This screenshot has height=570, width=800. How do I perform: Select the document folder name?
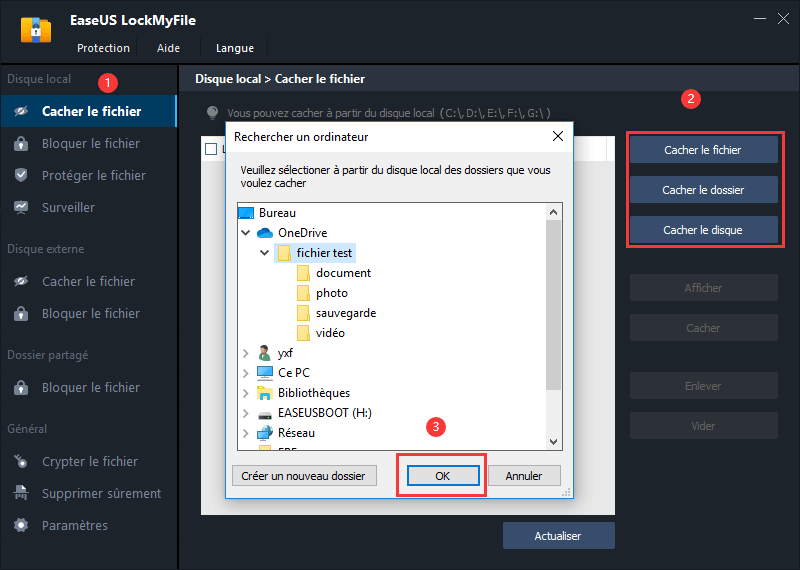point(343,273)
